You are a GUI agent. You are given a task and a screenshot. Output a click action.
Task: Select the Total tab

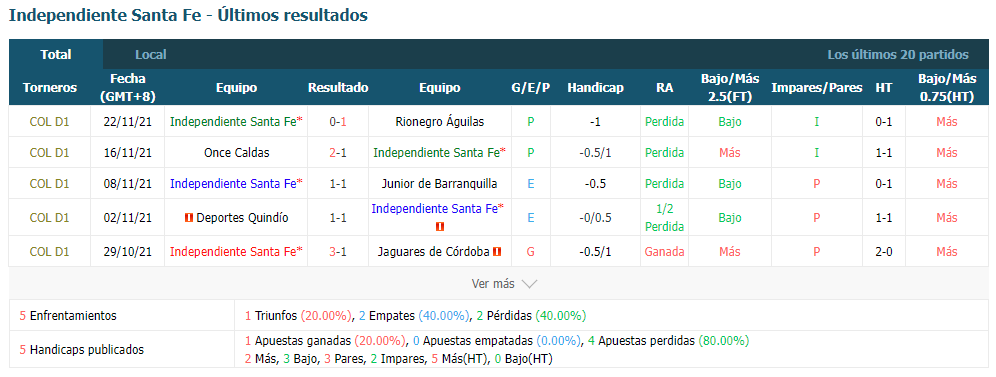[x=56, y=55]
